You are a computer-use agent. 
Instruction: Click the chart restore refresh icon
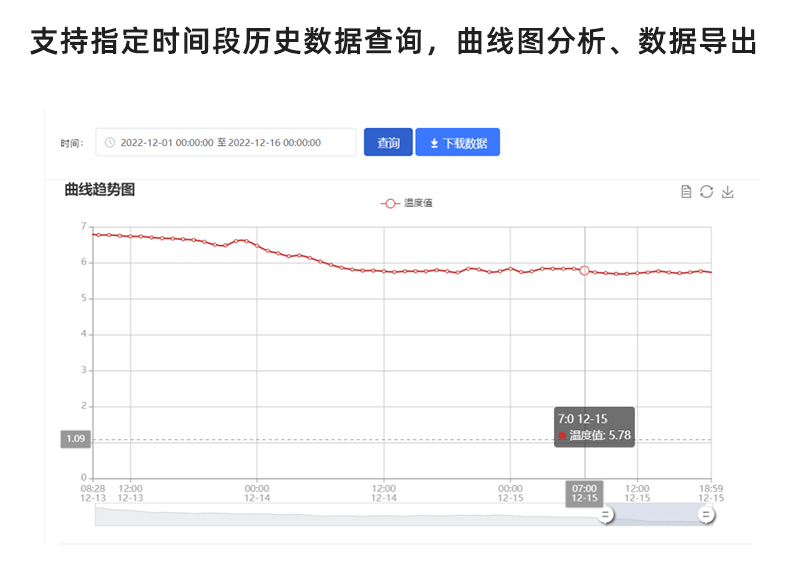pyautogui.click(x=707, y=192)
